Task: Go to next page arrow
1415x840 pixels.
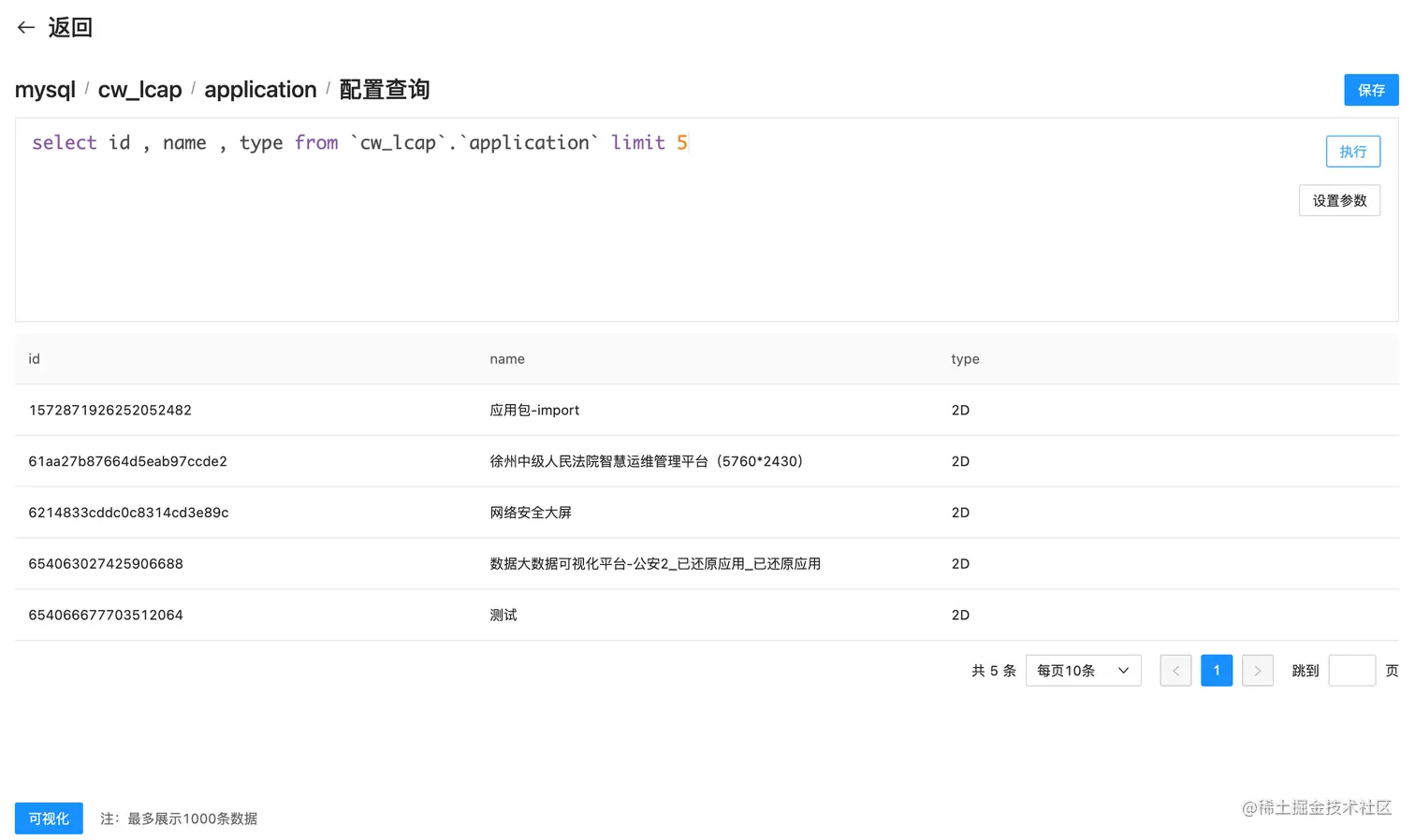Action: 1258,671
